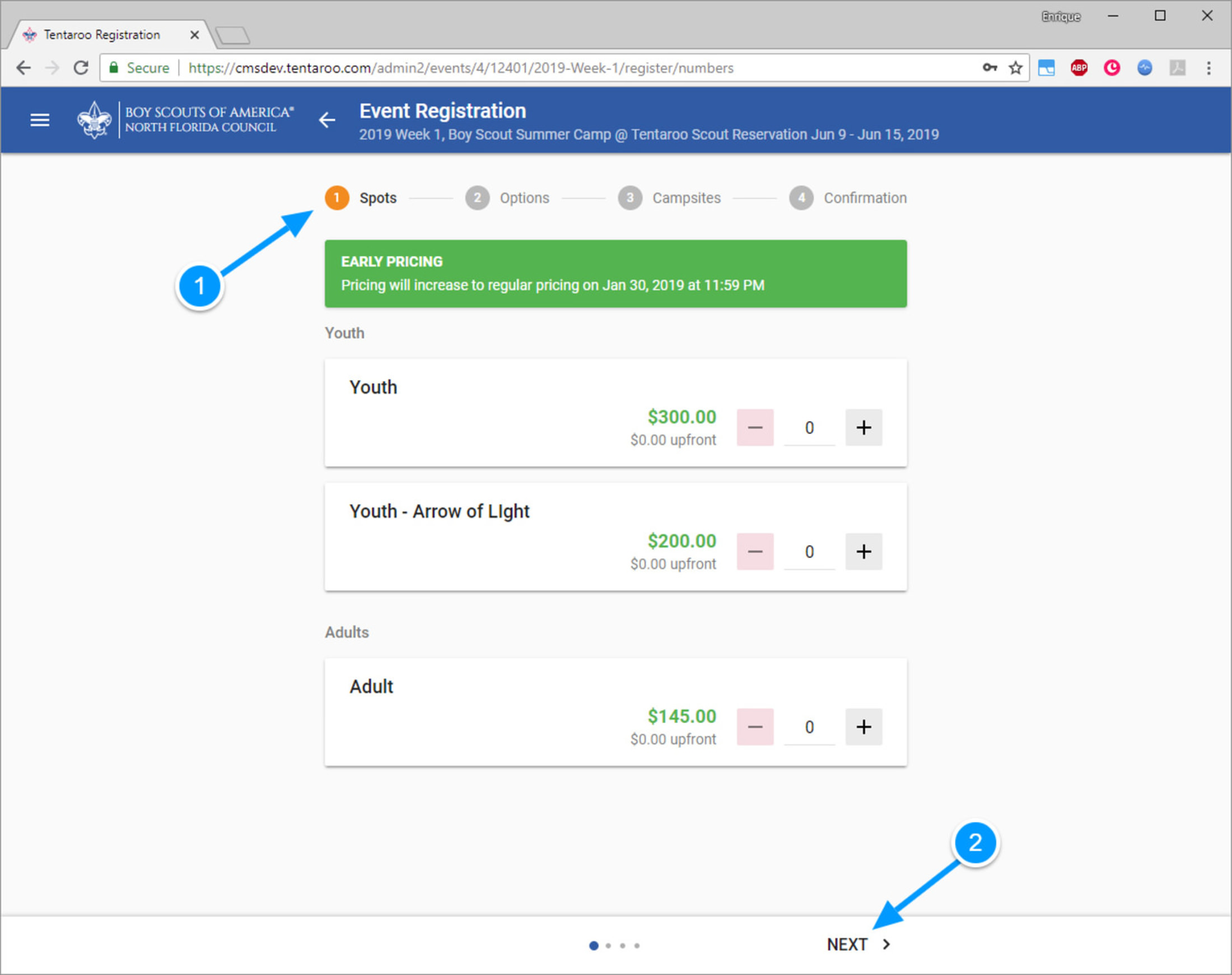
Task: Click the Adult quantity input field
Action: point(809,727)
